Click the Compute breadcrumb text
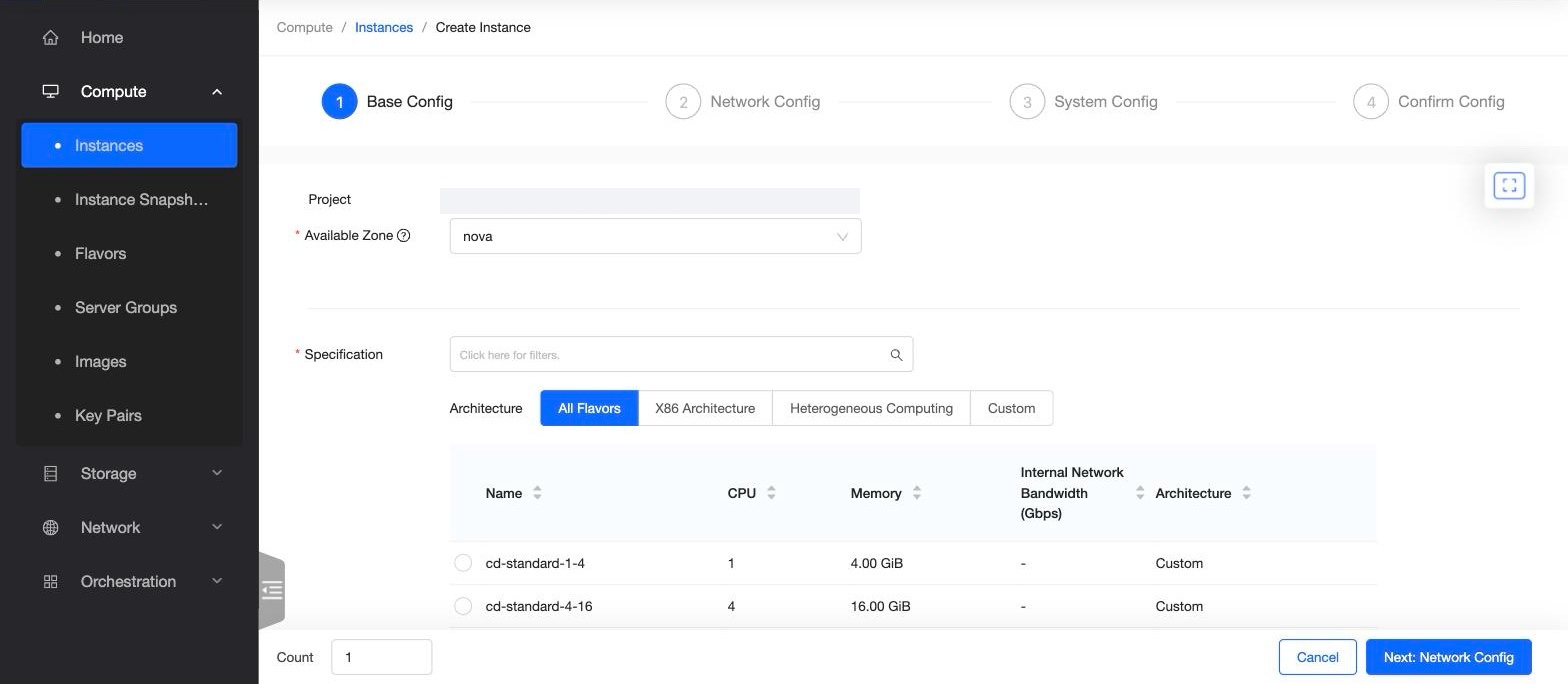 (305, 27)
